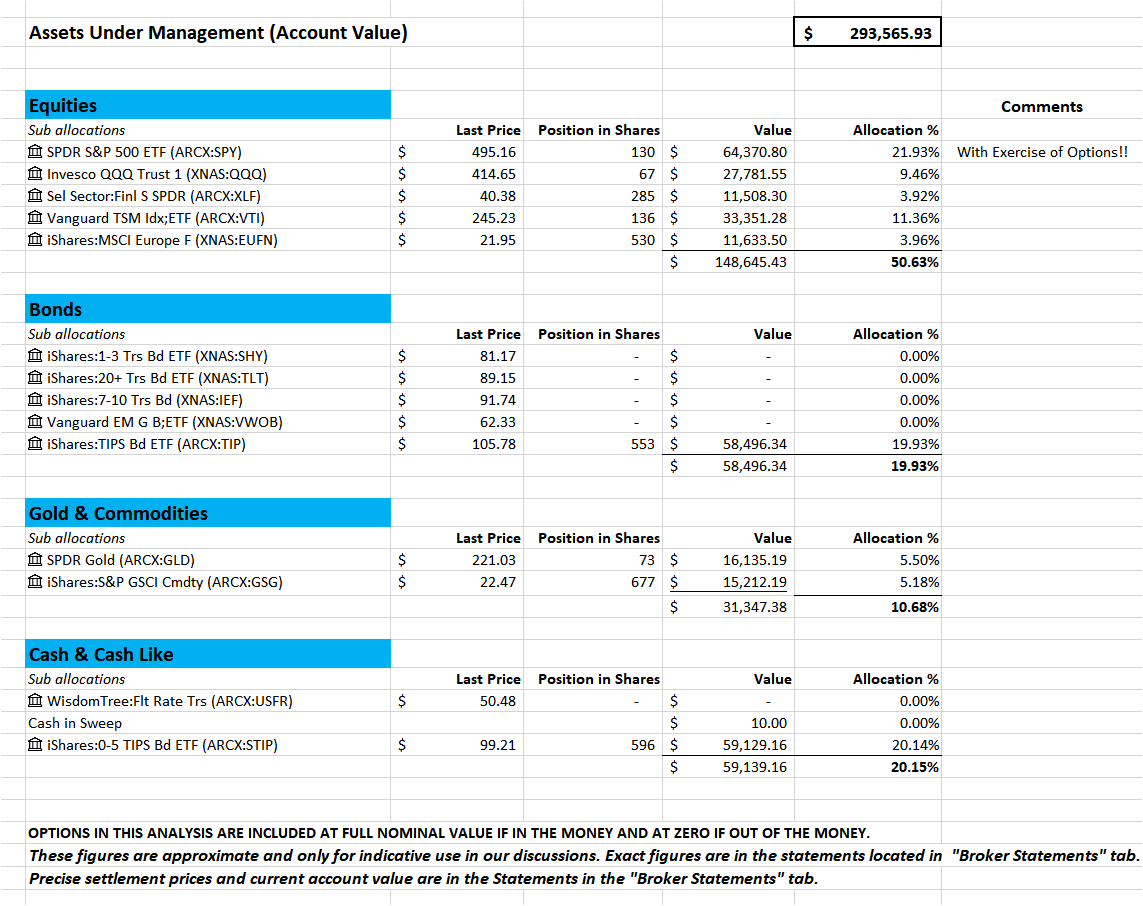Viewport: 1143px width, 906px height.
Task: Select 'Position in Shares' header under Bonds
Action: click(599, 335)
